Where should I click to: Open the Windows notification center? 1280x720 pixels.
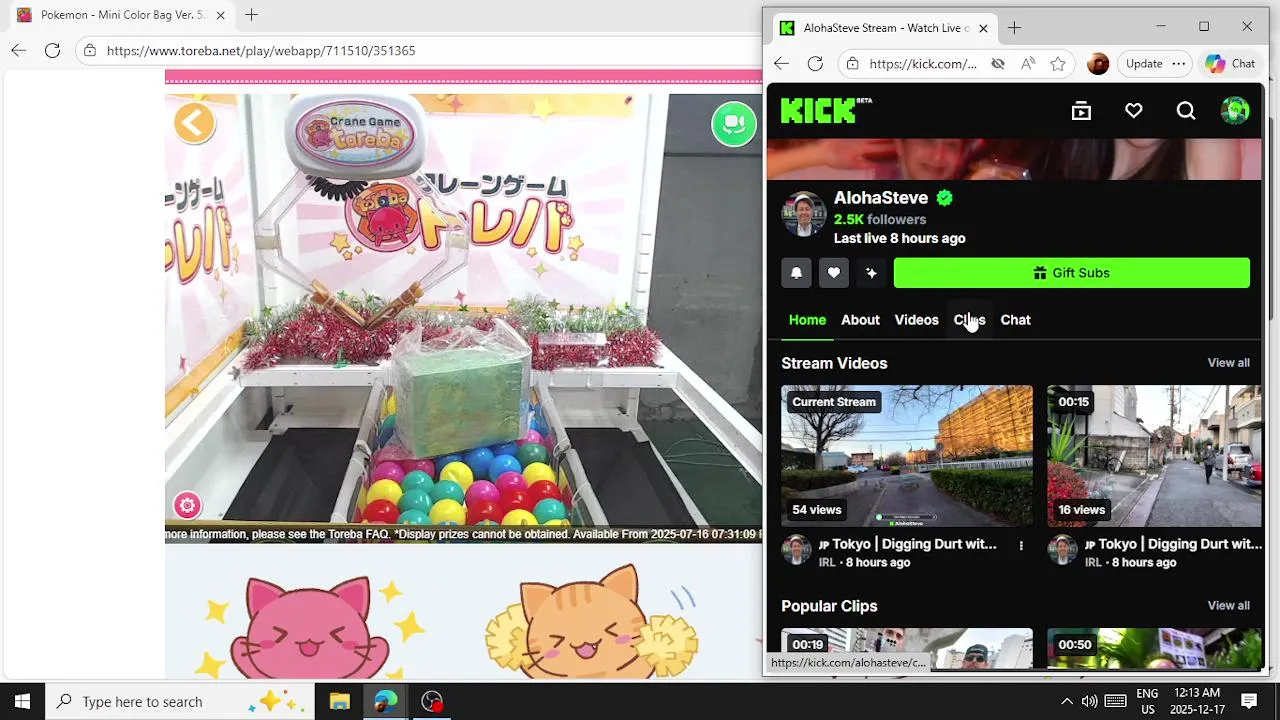click(x=1249, y=701)
